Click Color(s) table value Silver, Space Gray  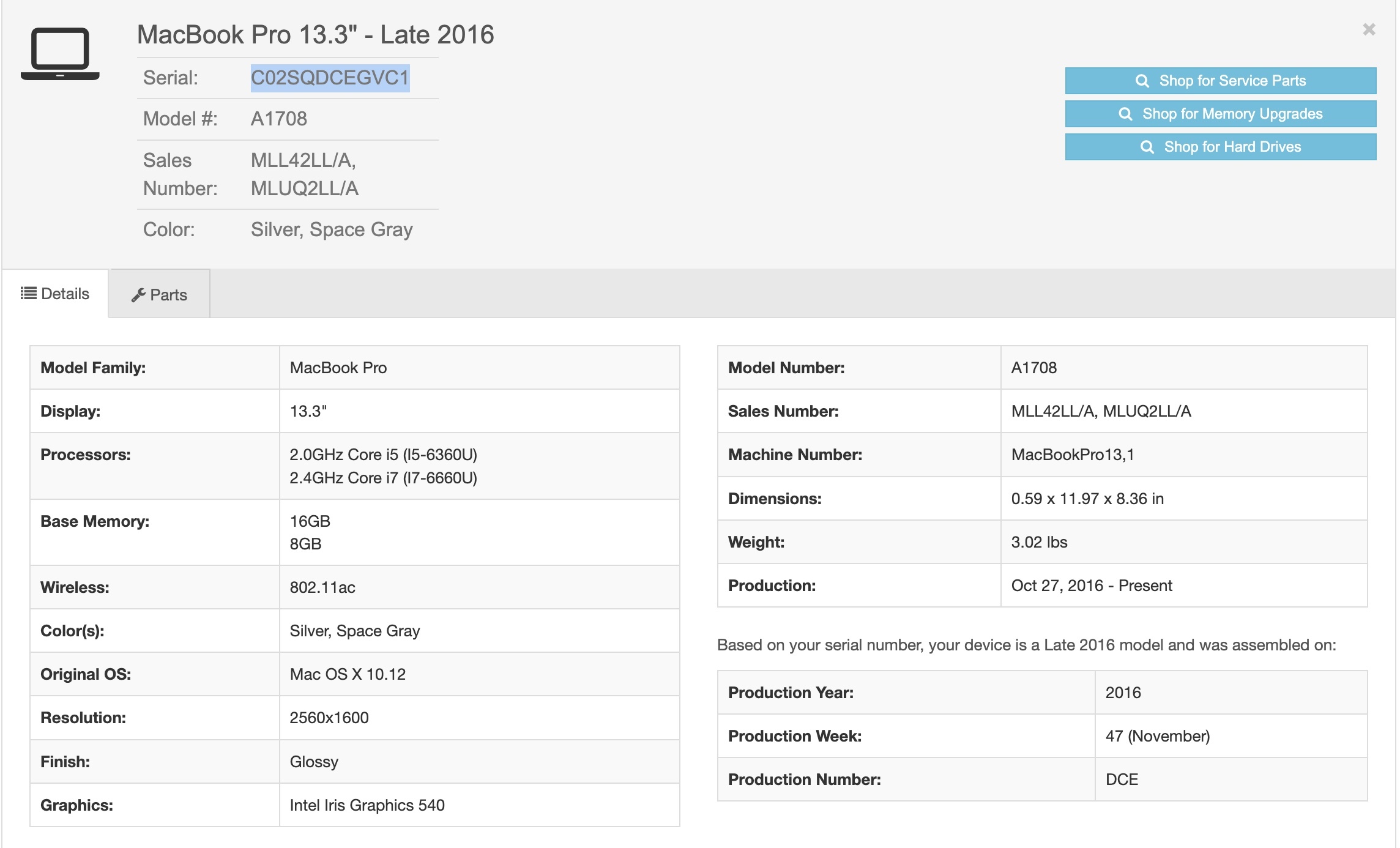pos(355,631)
